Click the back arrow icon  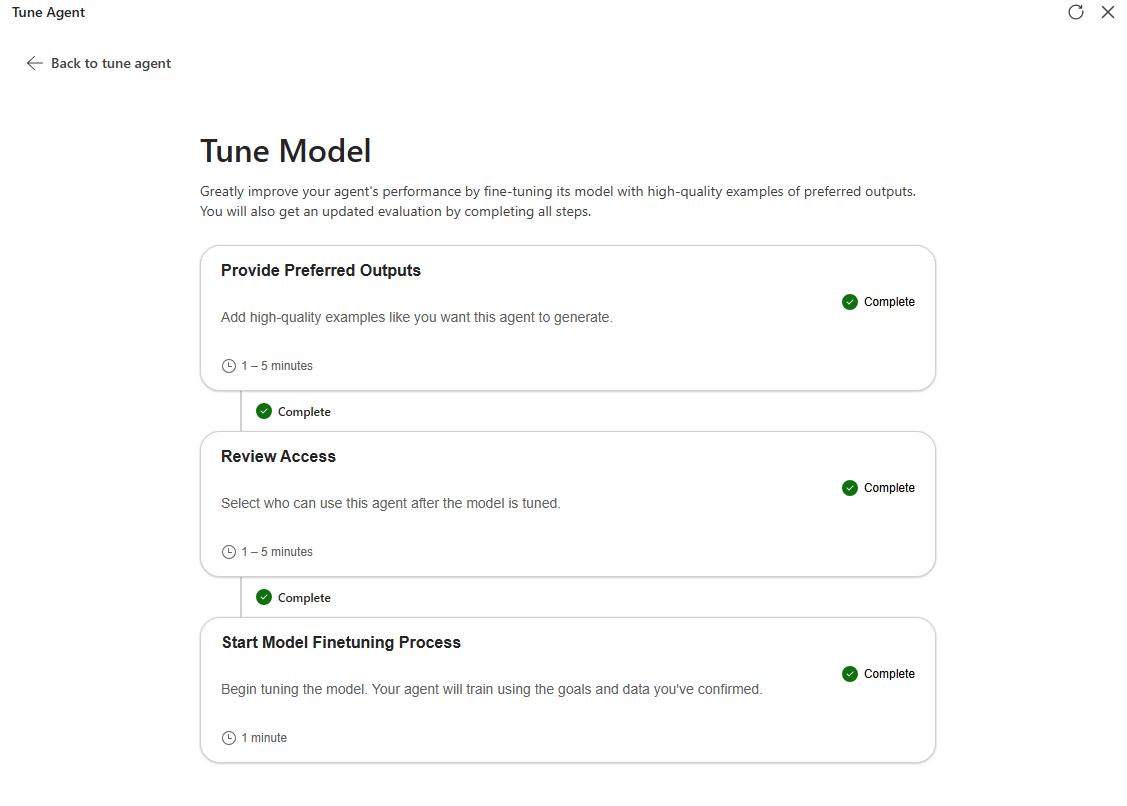35,63
